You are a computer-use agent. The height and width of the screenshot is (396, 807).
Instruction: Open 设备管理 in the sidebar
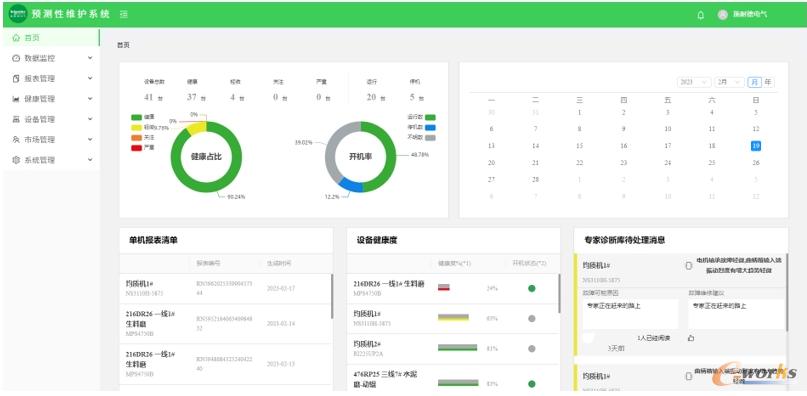pos(51,119)
